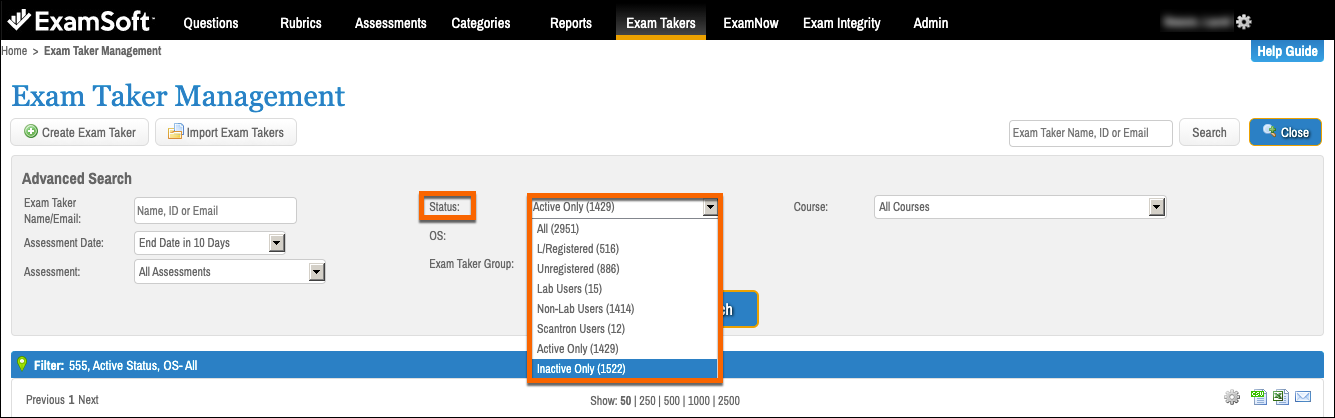Go to Previous results page
The image size is (1335, 418).
click(45, 400)
